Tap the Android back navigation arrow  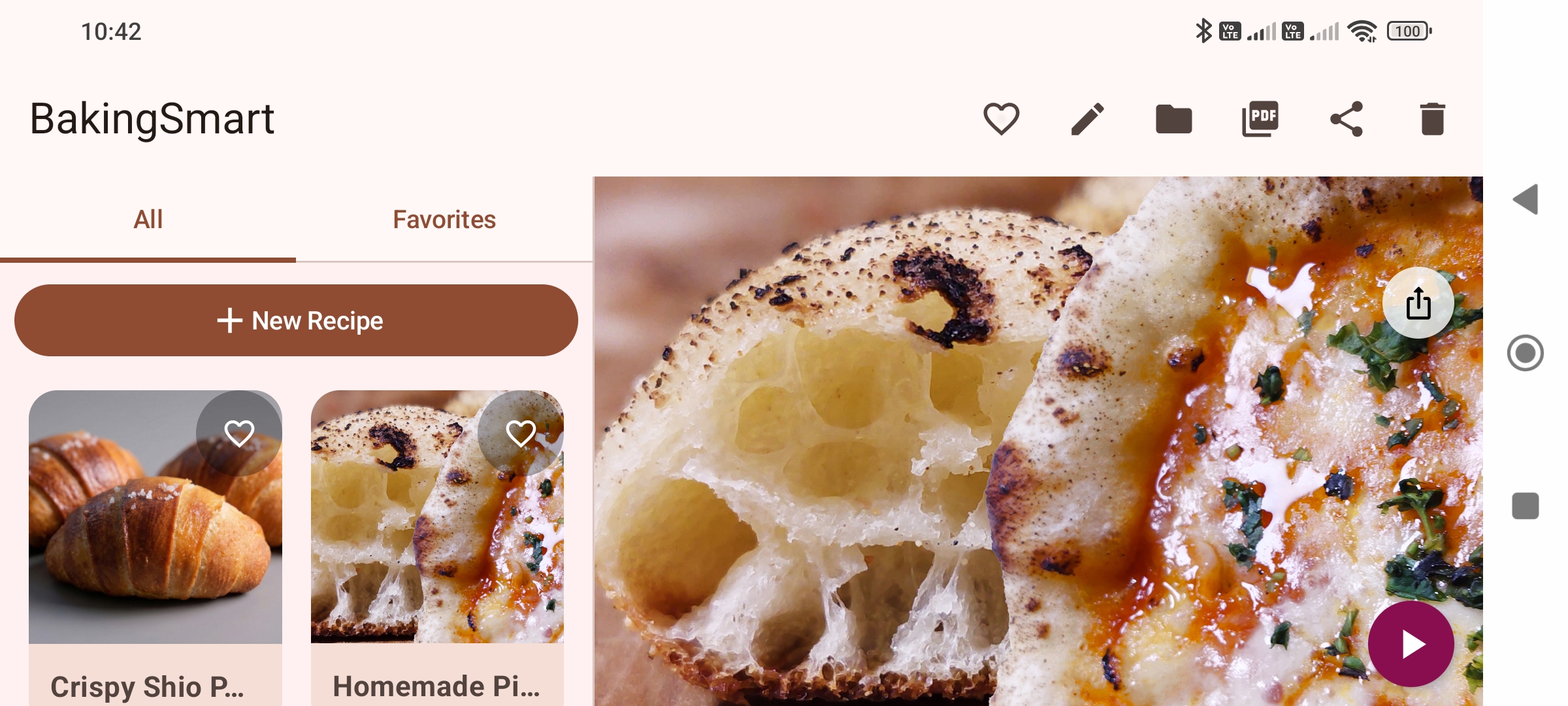click(1526, 199)
